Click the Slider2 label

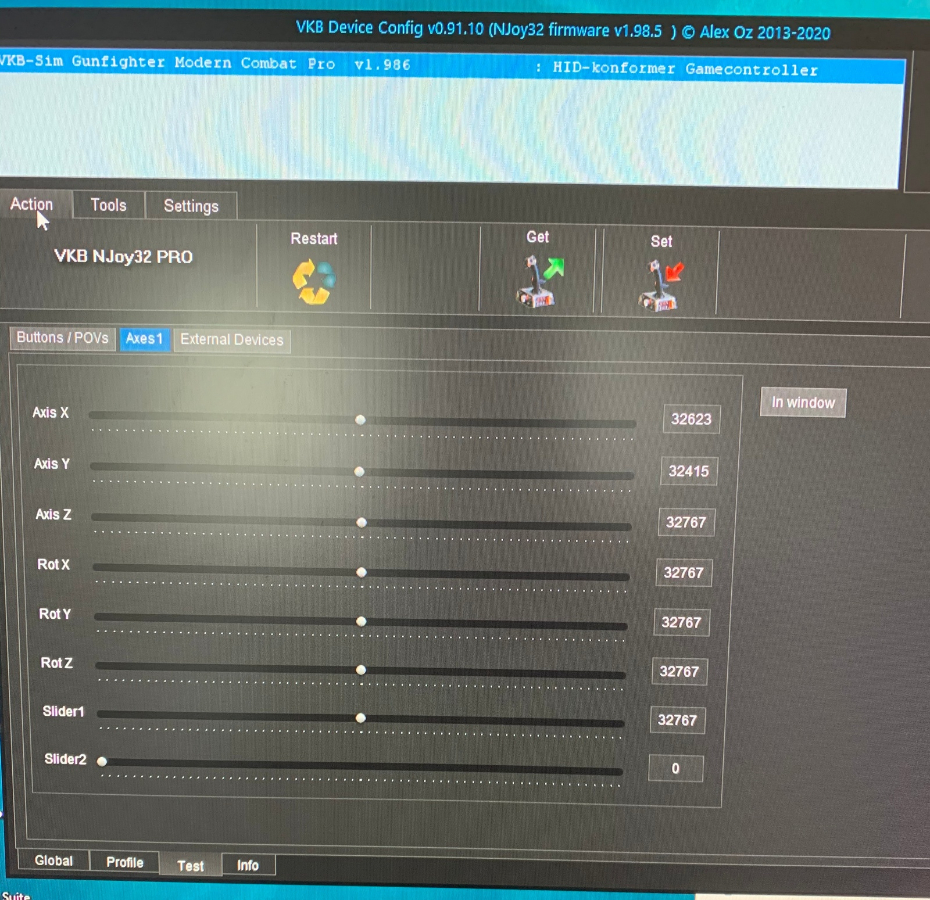coord(65,759)
